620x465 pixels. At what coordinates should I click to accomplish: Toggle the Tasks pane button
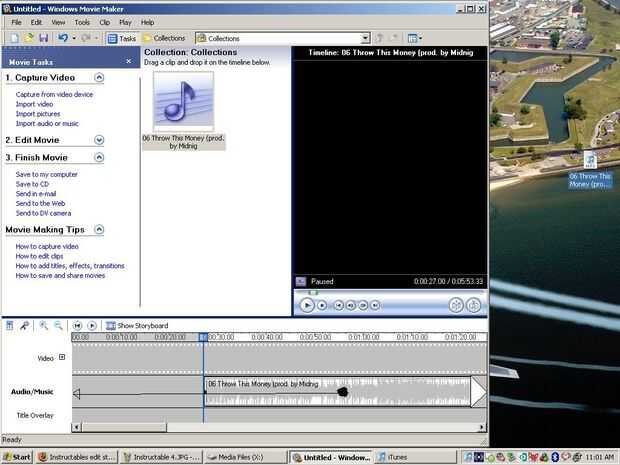121,38
